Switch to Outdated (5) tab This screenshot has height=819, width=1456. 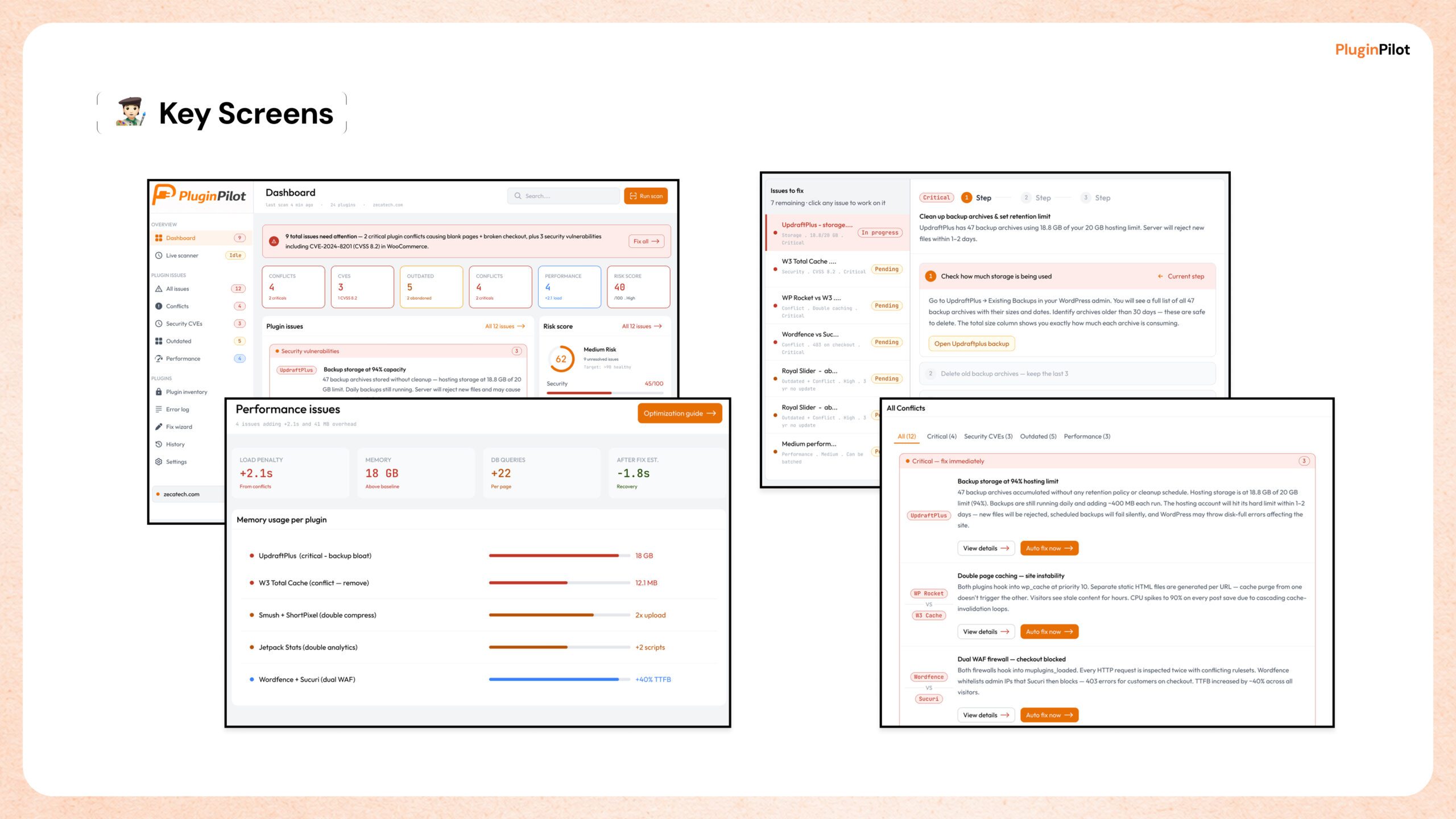pyautogui.click(x=1038, y=436)
